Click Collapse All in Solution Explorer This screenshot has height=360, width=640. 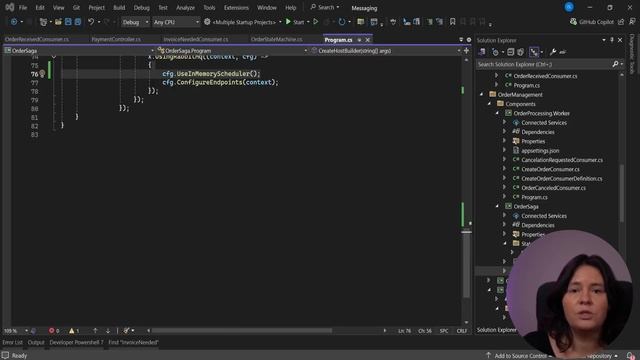click(x=511, y=52)
